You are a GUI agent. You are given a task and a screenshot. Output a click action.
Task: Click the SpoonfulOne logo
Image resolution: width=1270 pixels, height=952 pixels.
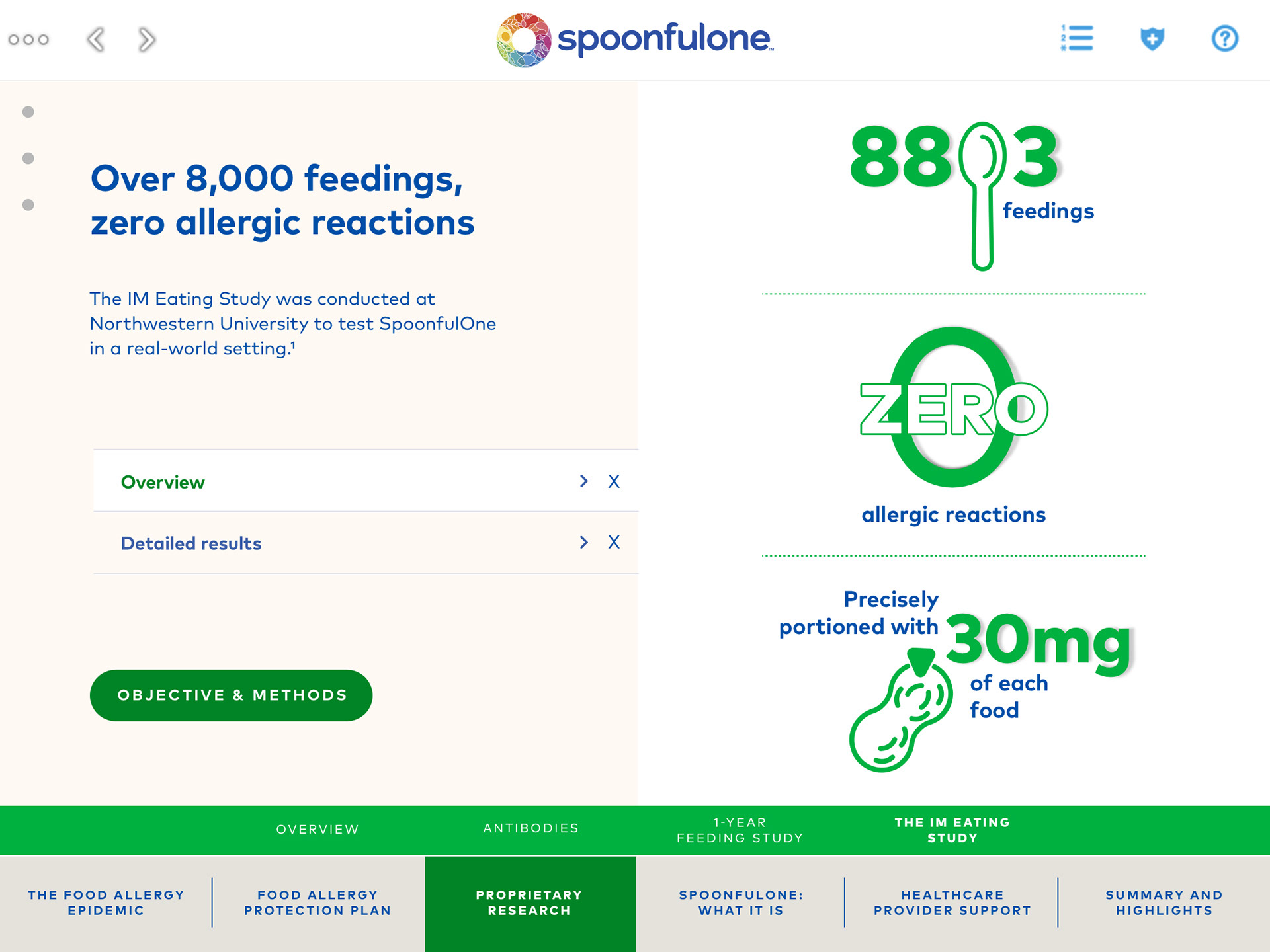pyautogui.click(x=635, y=40)
